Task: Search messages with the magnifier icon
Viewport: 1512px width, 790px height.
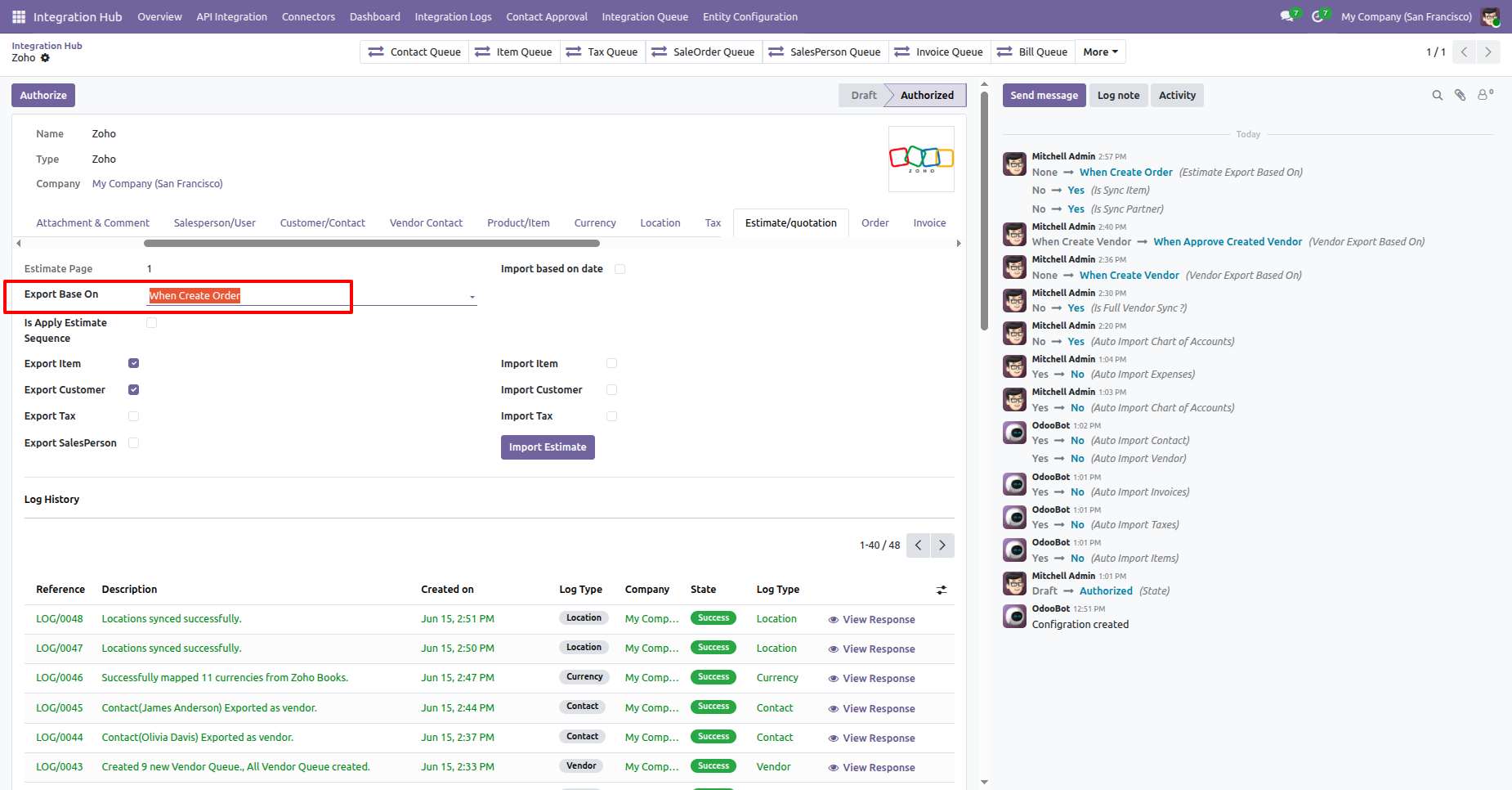Action: [x=1437, y=96]
